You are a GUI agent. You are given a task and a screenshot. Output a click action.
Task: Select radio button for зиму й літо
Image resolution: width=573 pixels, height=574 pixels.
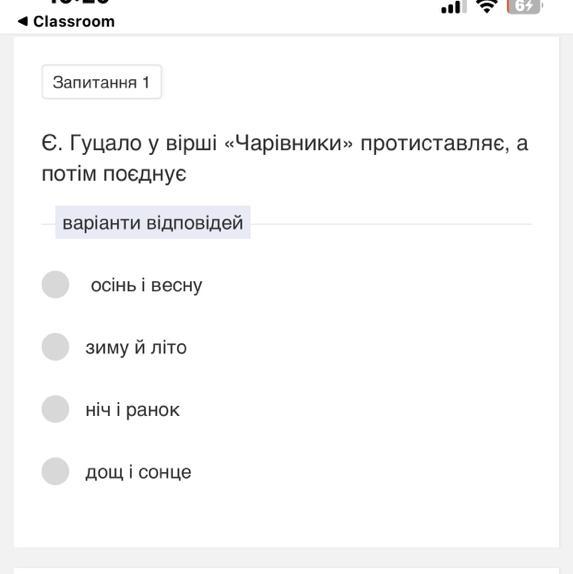pos(55,347)
